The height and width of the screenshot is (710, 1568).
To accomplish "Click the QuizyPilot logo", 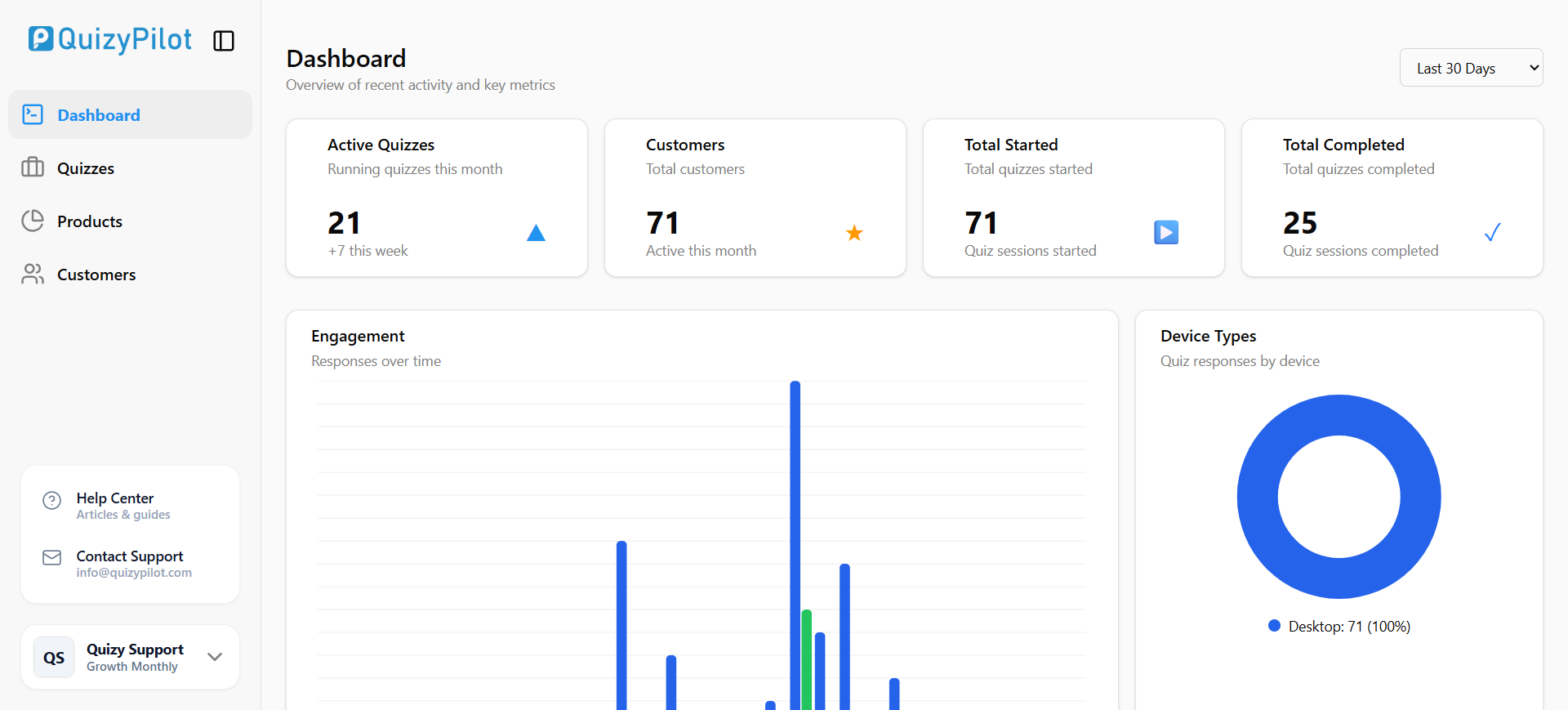I will (110, 39).
